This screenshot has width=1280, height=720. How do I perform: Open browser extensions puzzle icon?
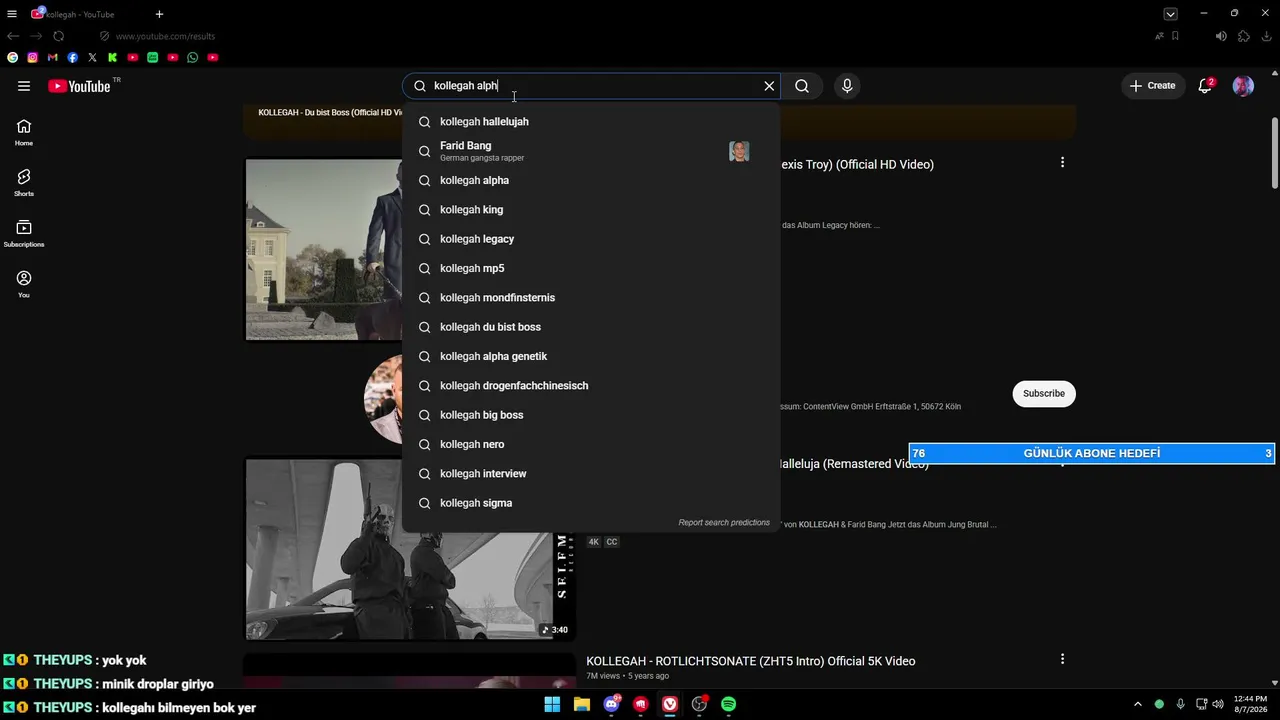(1244, 36)
